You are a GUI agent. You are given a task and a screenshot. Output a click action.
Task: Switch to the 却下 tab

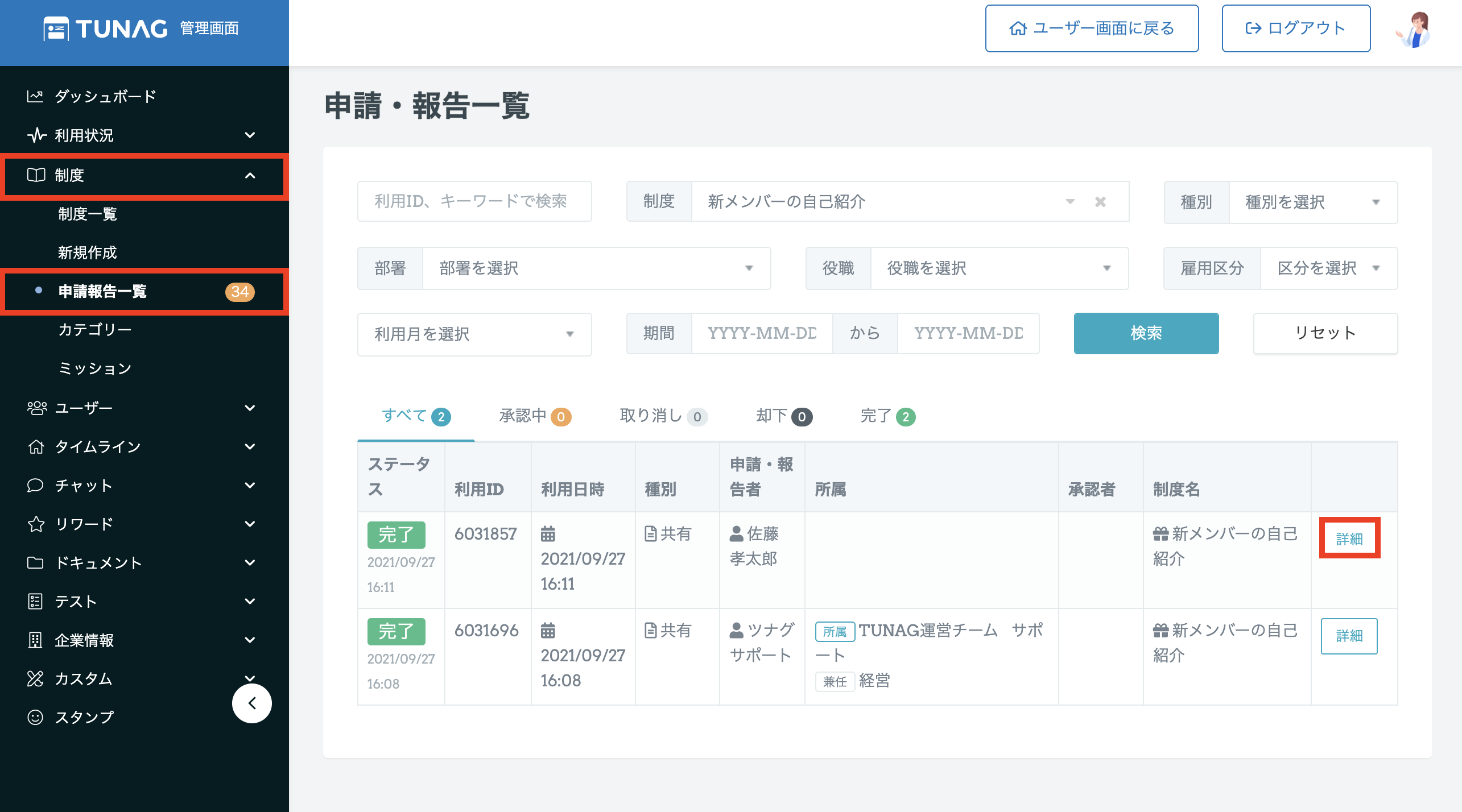click(x=784, y=416)
